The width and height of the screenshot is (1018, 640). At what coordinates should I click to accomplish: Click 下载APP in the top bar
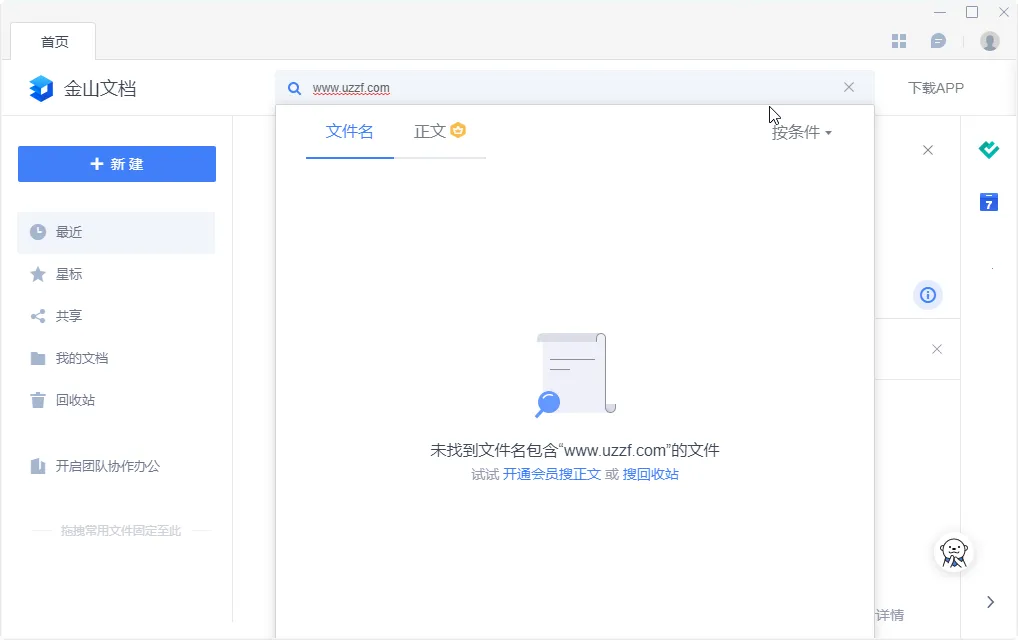[936, 88]
